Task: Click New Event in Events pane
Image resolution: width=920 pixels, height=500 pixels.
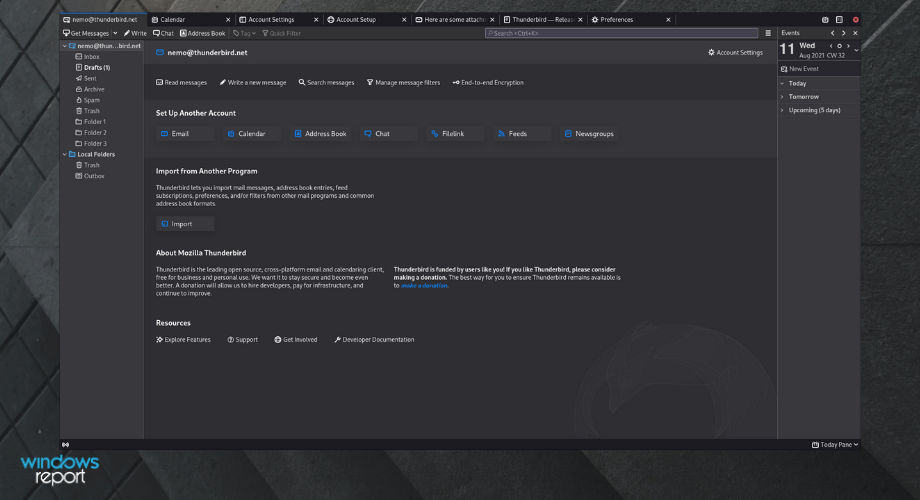Action: click(x=800, y=69)
